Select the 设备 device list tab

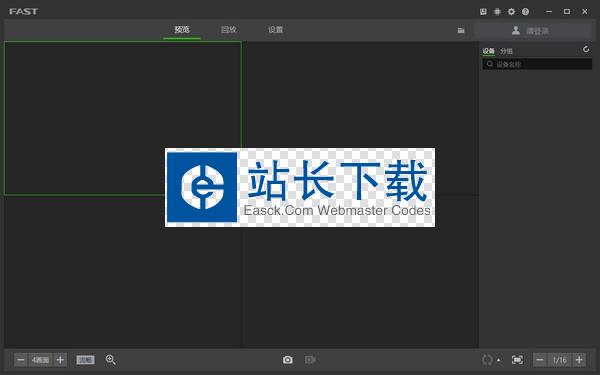(488, 51)
